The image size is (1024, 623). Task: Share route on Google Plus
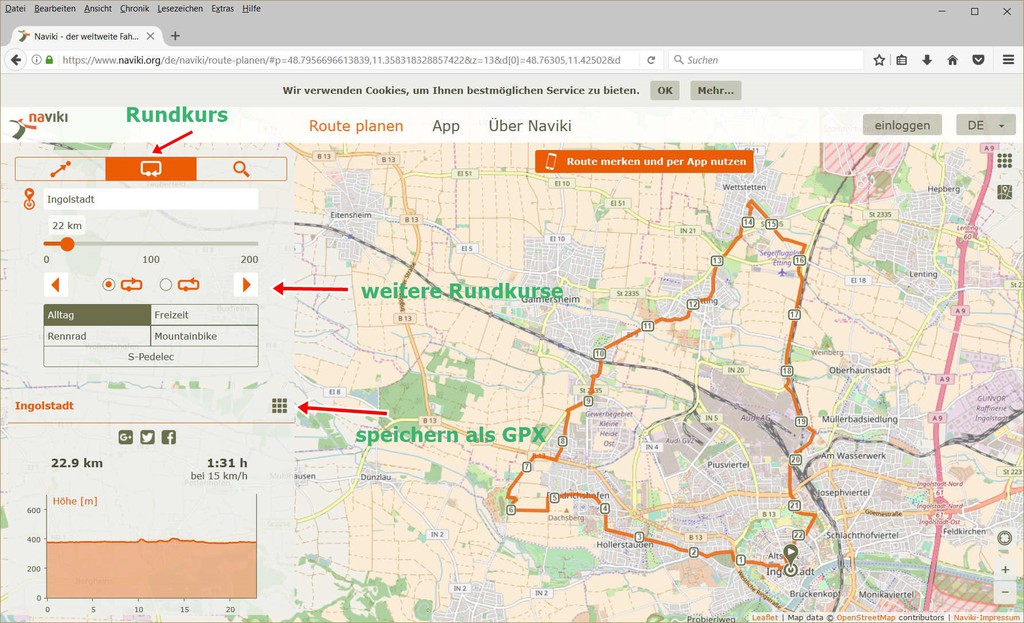(126, 437)
